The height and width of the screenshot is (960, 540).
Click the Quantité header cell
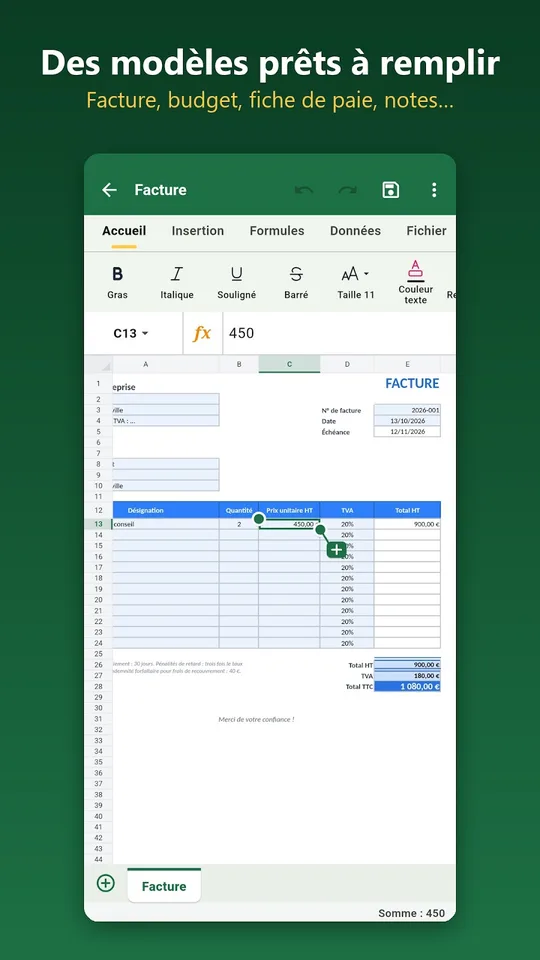[x=239, y=510]
